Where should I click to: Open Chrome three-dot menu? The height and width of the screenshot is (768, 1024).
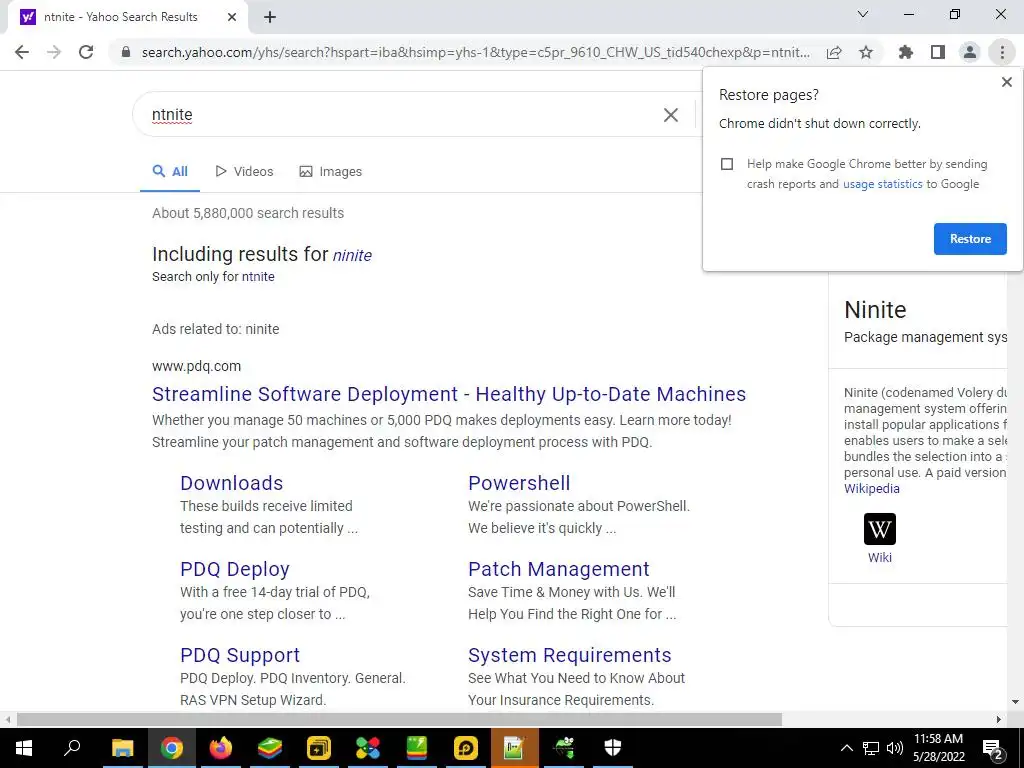tap(1002, 52)
